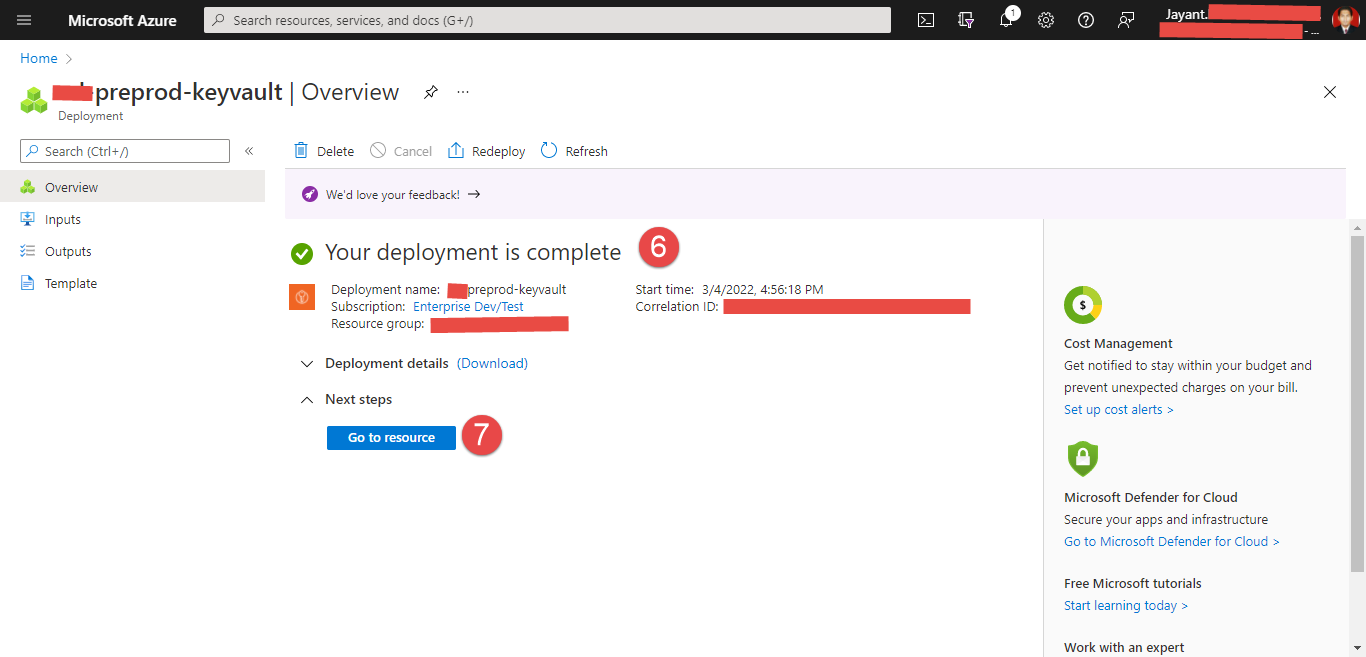Click the Cost Management donut icon

pyautogui.click(x=1083, y=304)
